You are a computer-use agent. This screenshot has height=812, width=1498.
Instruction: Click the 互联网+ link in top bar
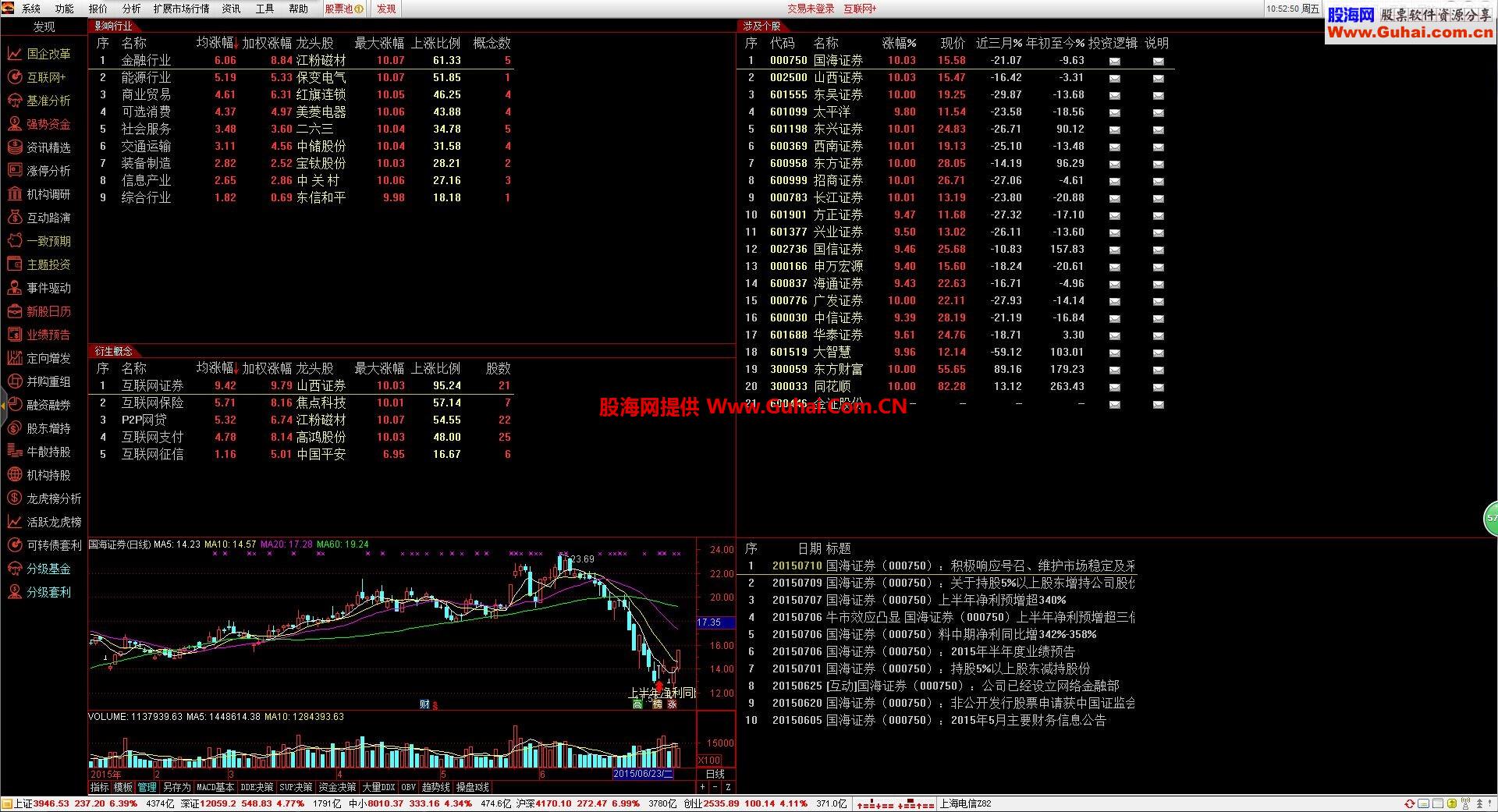860,9
